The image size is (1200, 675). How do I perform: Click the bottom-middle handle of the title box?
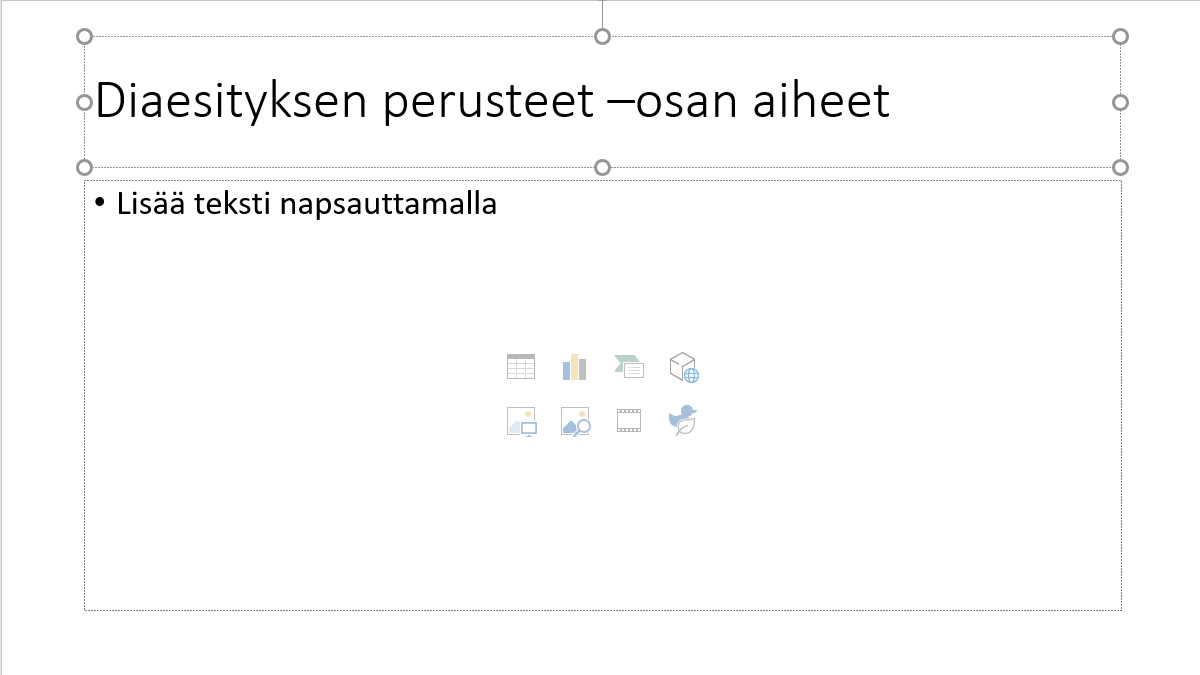tap(602, 167)
